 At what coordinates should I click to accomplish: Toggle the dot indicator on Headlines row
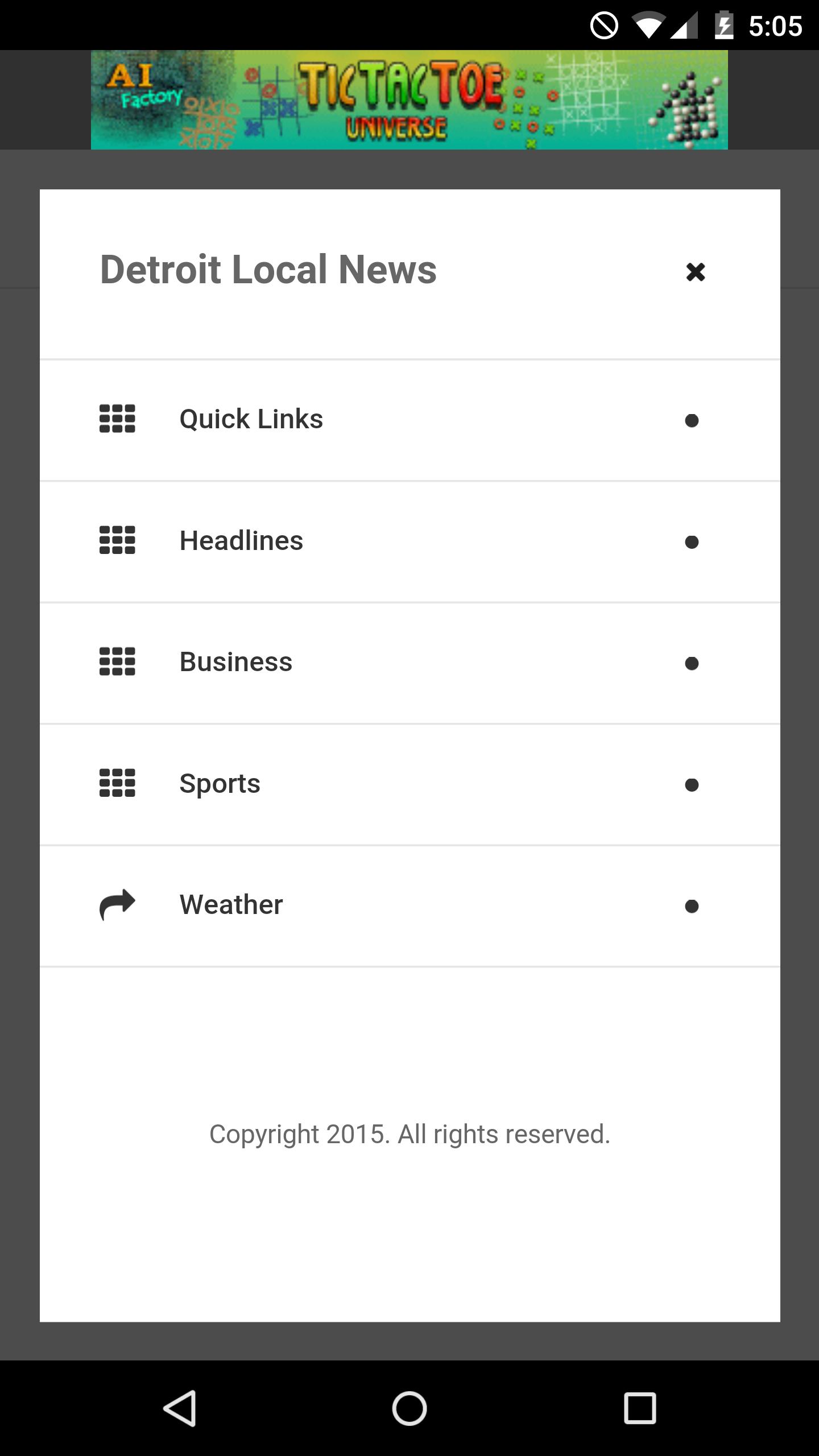click(692, 542)
